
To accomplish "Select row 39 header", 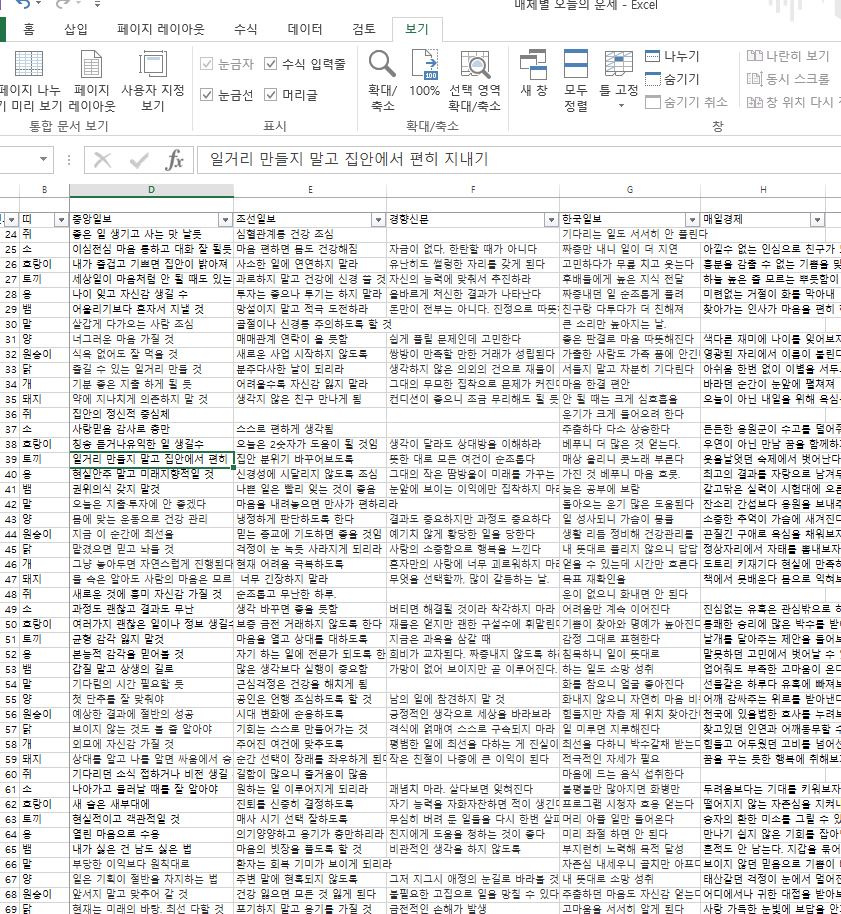I will click(10, 459).
